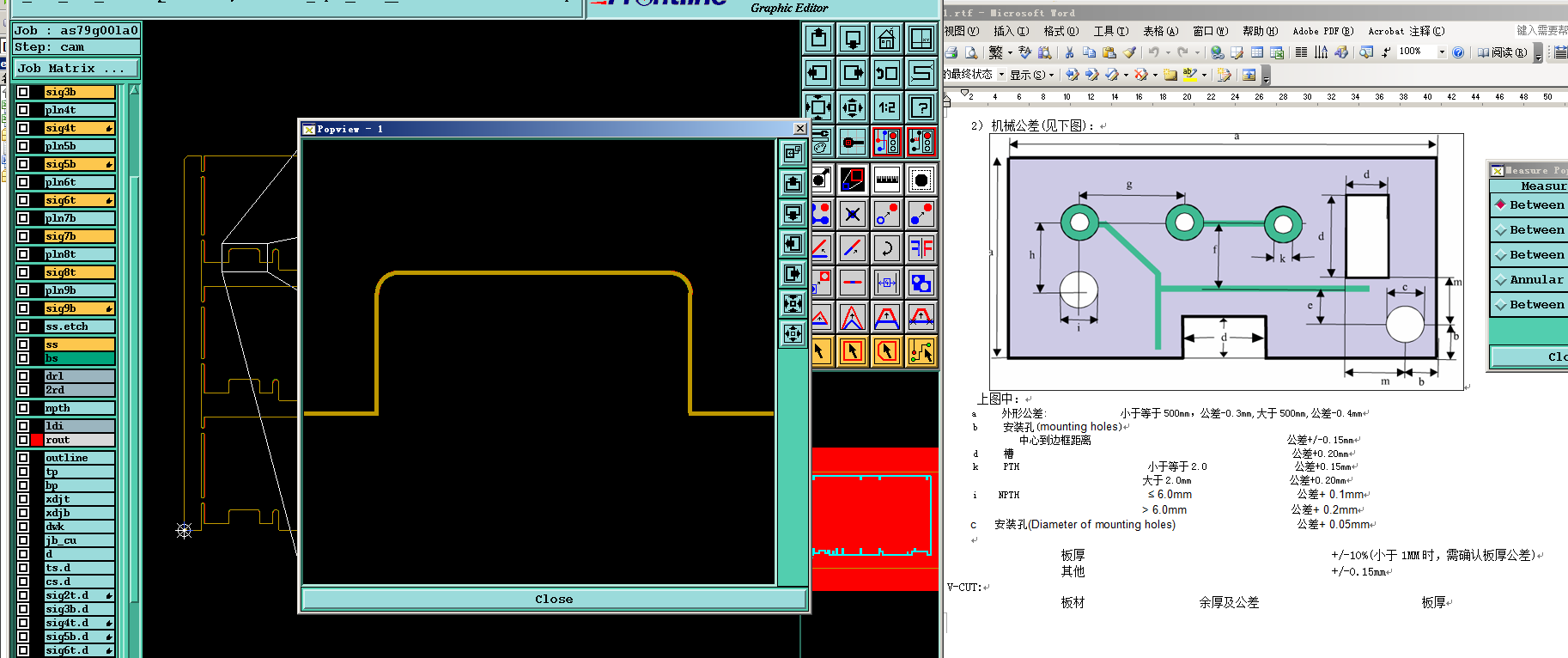Image resolution: width=1568 pixels, height=658 pixels.
Task: Select the ruler measure tool icon
Action: [x=887, y=180]
